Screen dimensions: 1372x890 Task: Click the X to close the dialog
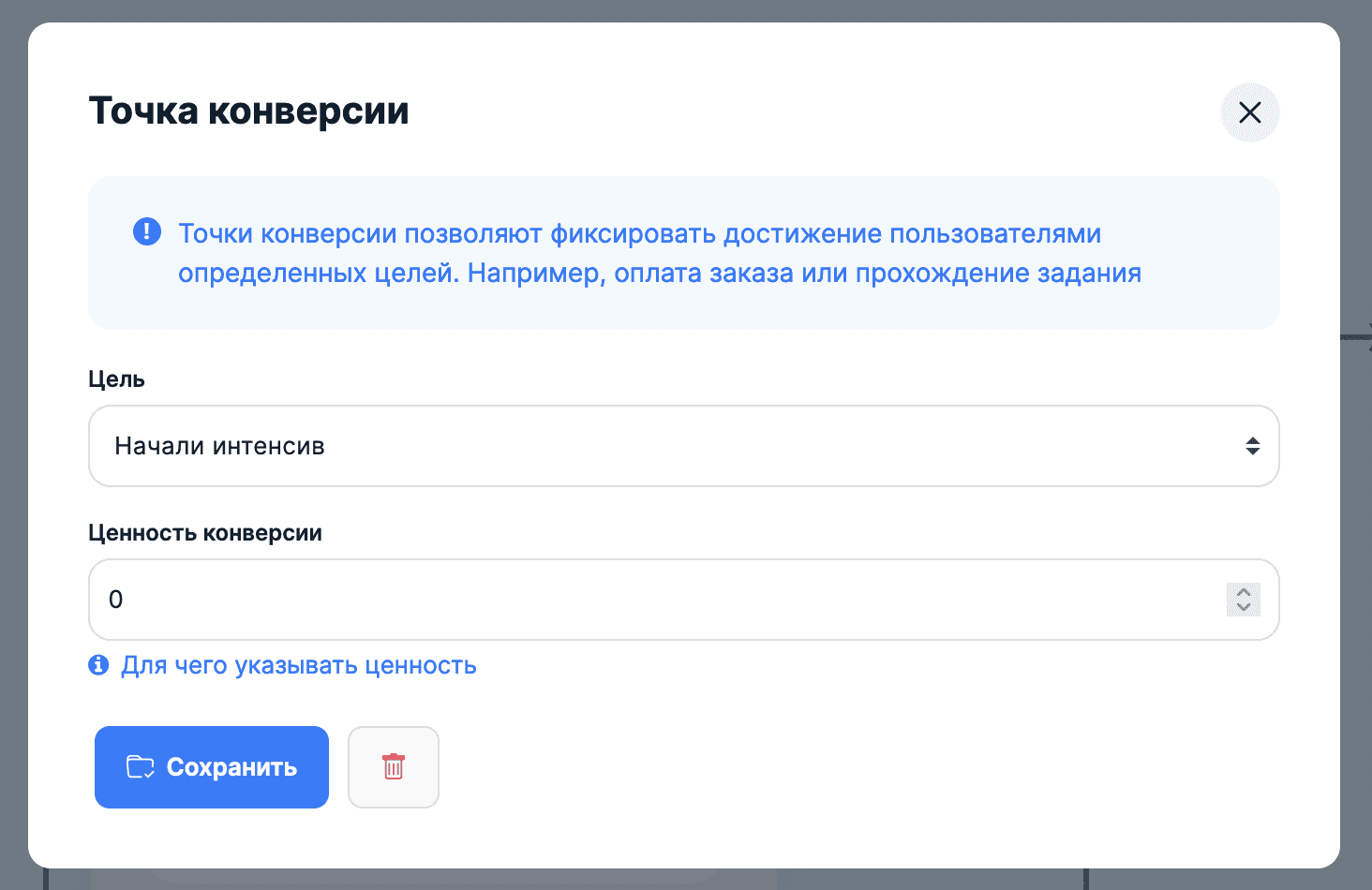click(x=1250, y=112)
